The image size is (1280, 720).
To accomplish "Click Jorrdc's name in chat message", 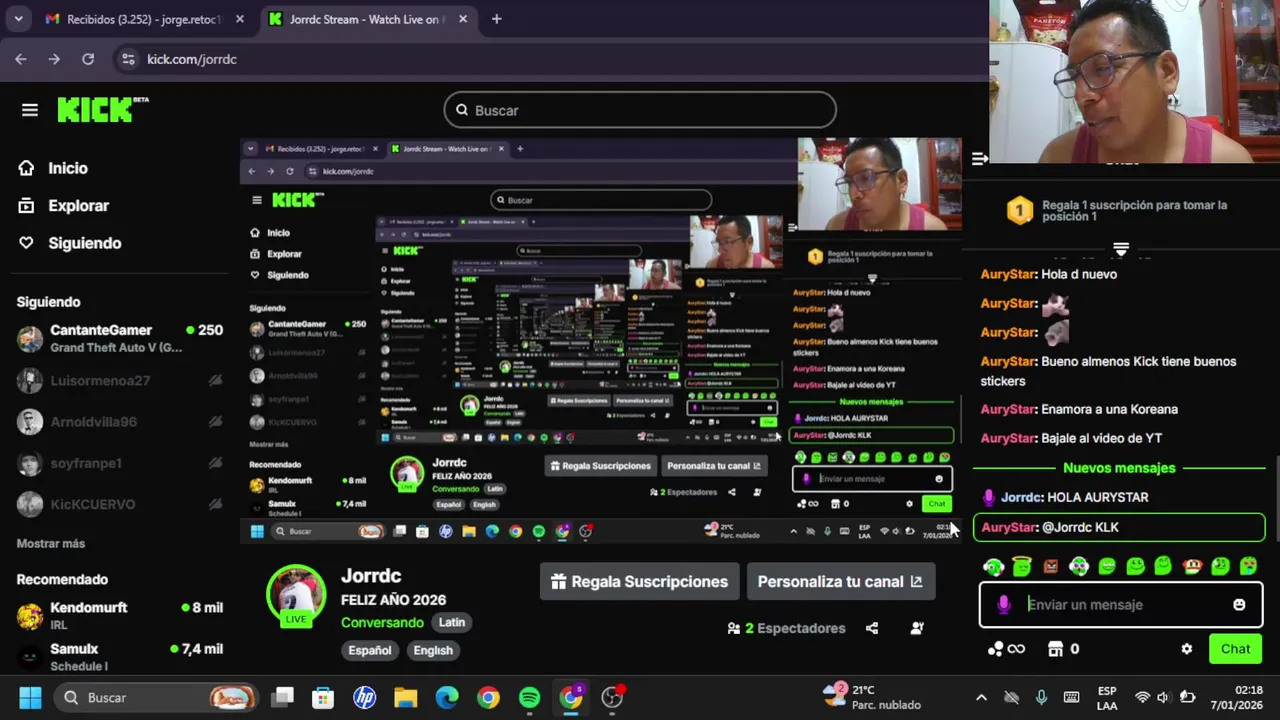I will [x=1022, y=497].
